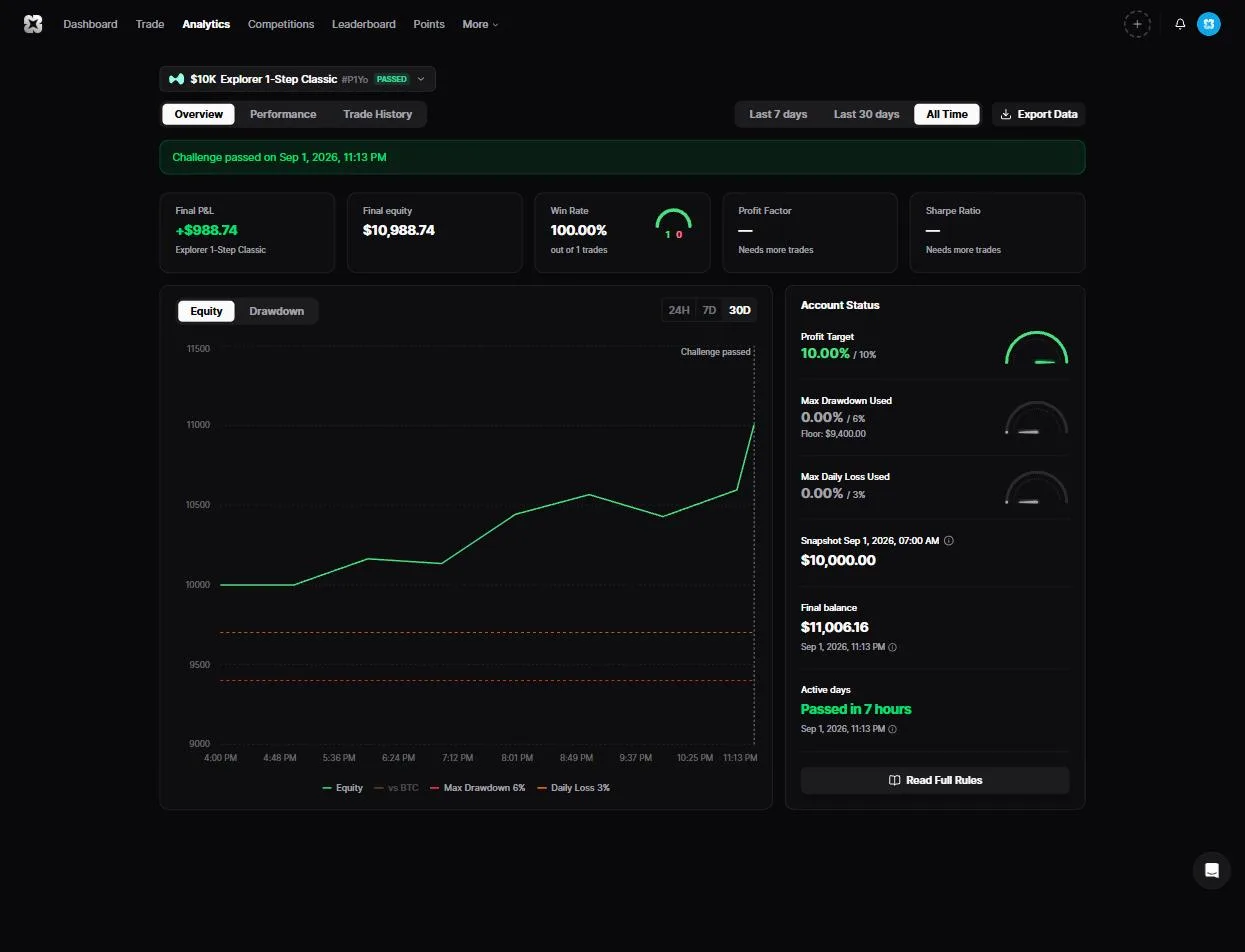Toggle the vs BTC legend series
Image resolution: width=1245 pixels, height=952 pixels.
397,788
